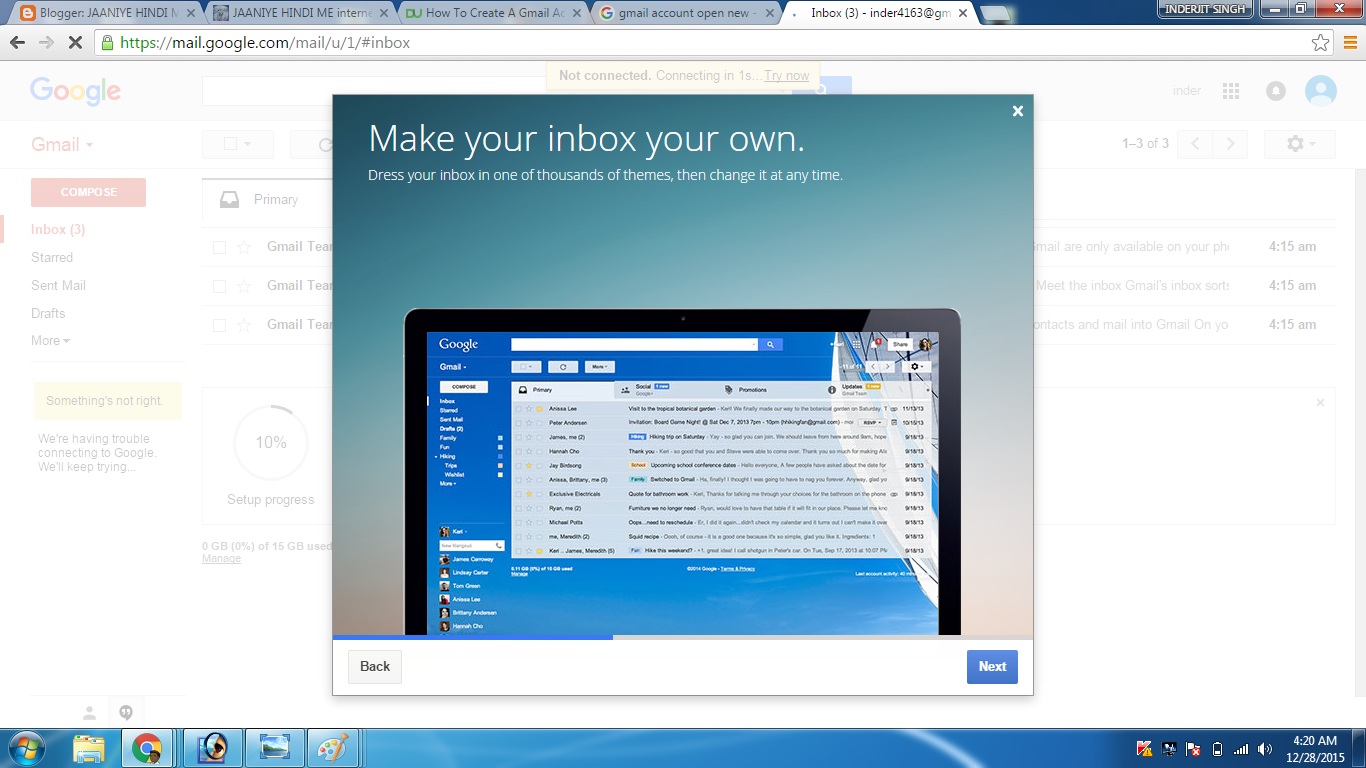Screen dimensions: 1366x768
Task: Tick checkbox of third Gmail Team email
Action: [219, 325]
